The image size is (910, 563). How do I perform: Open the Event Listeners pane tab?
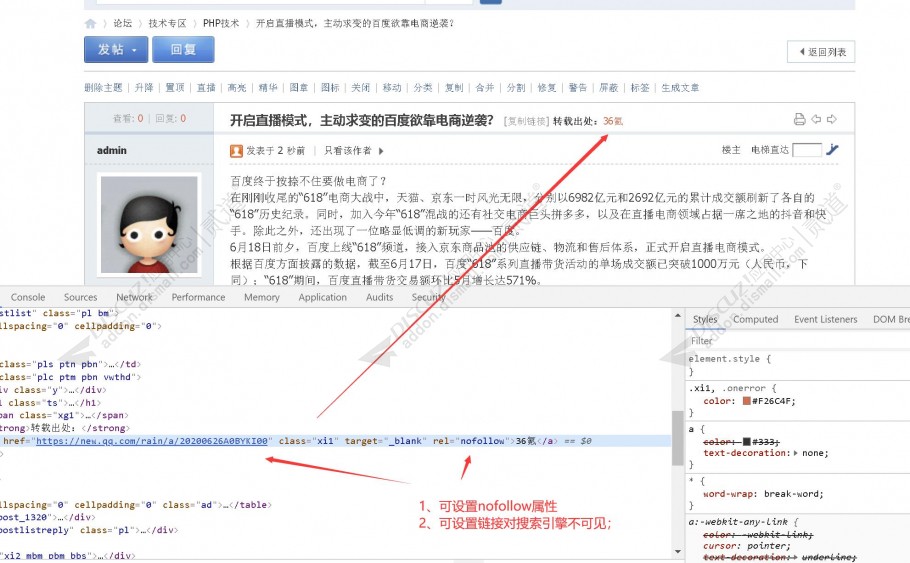point(826,319)
